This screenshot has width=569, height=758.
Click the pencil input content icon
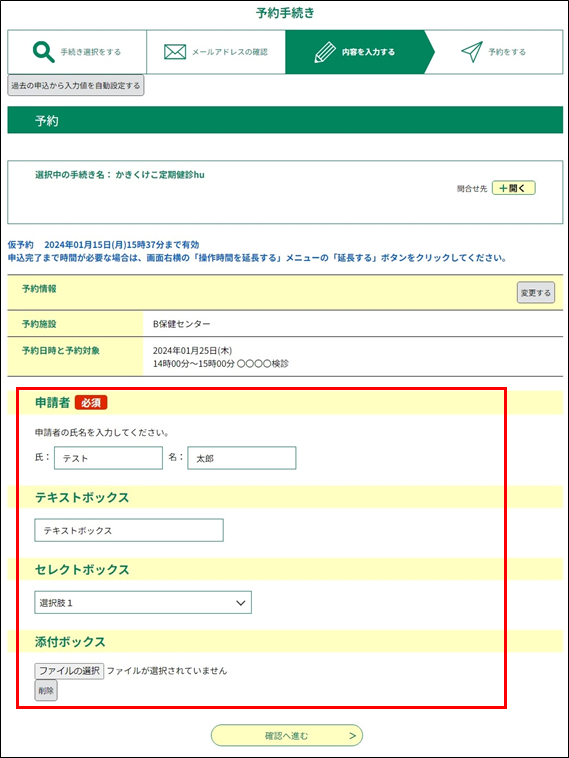coord(325,52)
